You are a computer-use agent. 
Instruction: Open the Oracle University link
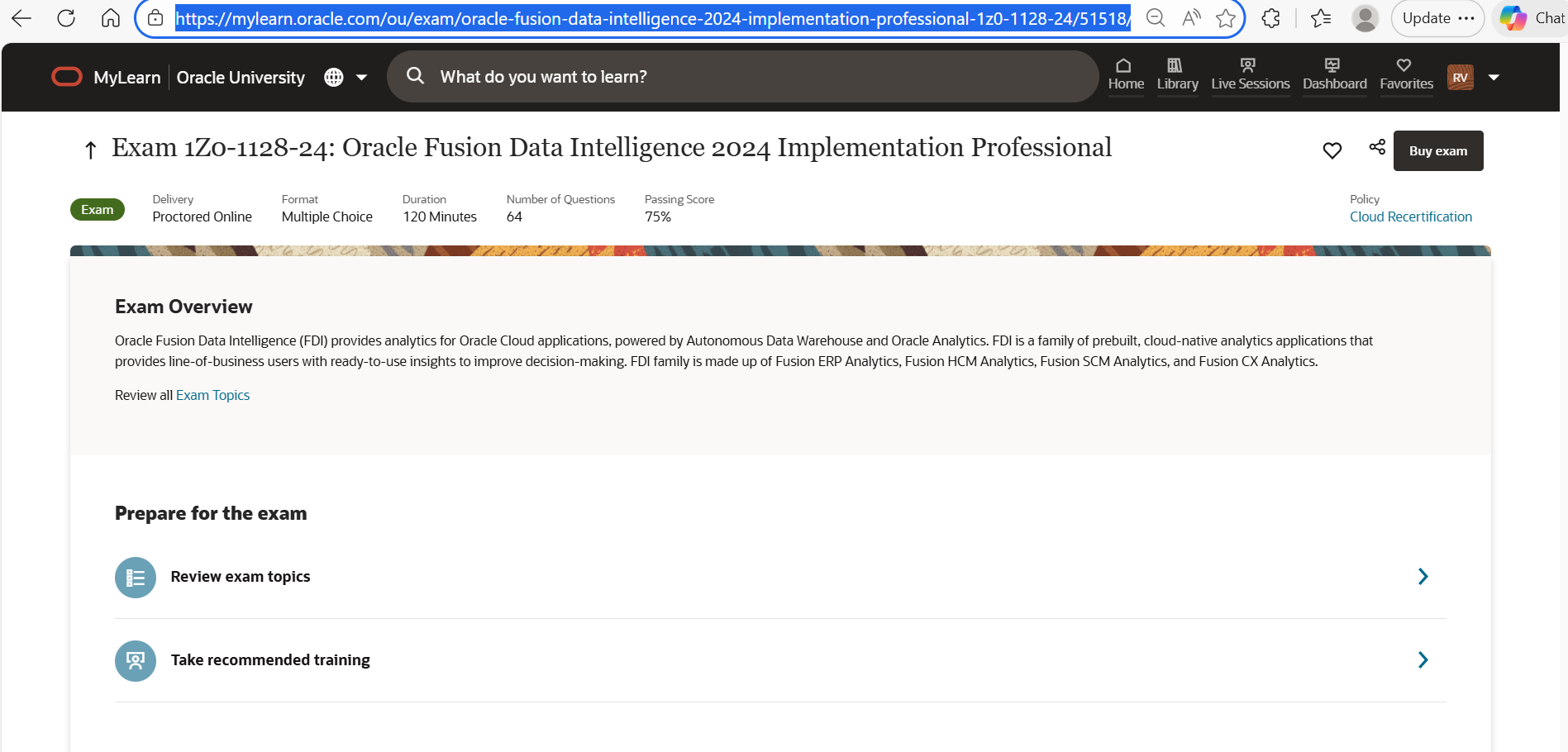pyautogui.click(x=241, y=78)
